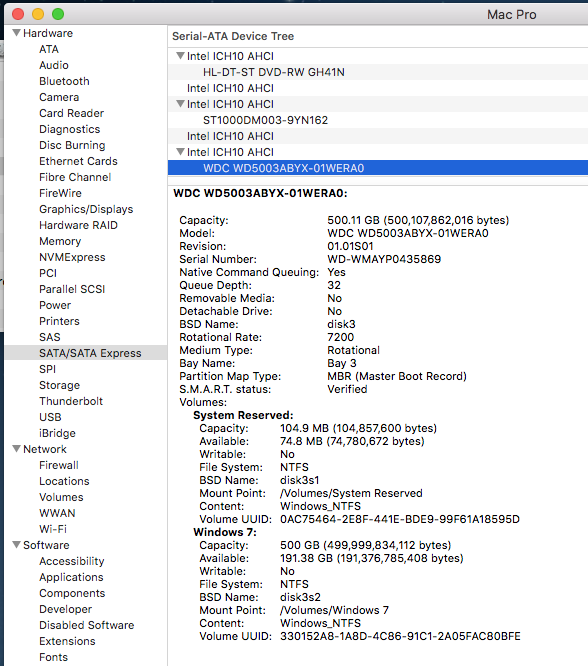Select Developer entry
The height and width of the screenshot is (666, 588).
tap(65, 609)
